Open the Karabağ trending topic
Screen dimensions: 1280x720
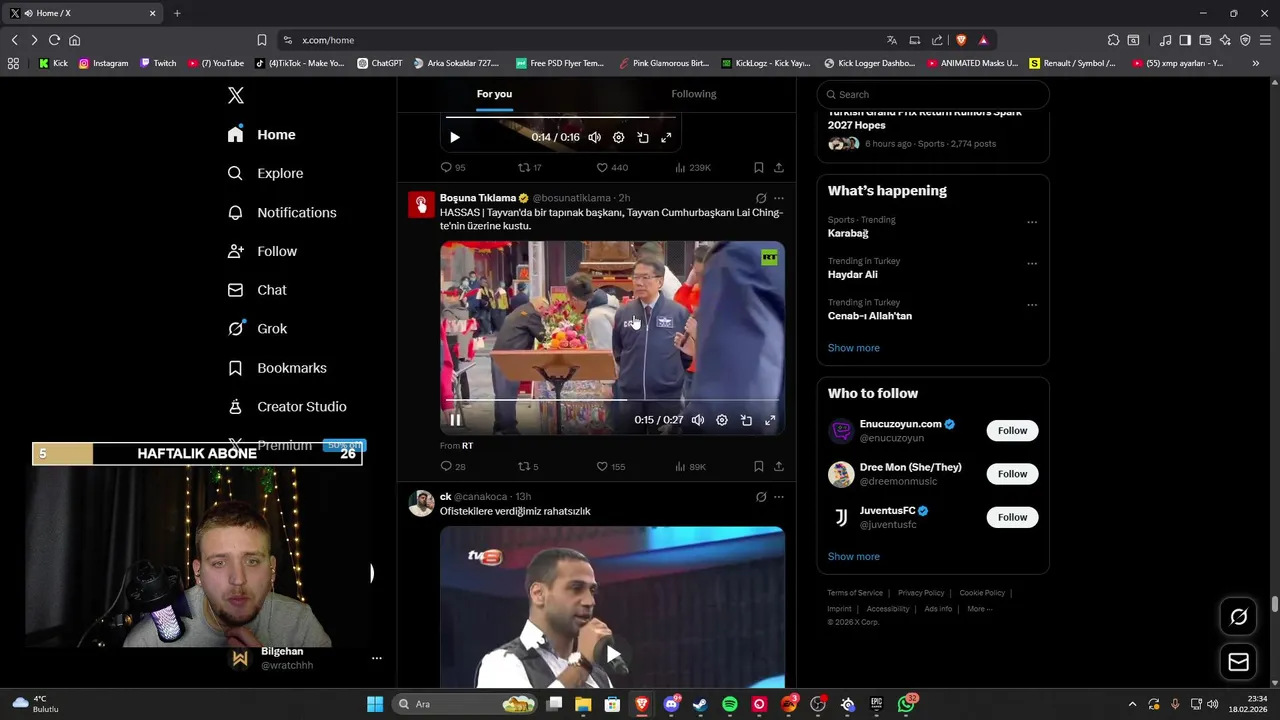[x=848, y=233]
